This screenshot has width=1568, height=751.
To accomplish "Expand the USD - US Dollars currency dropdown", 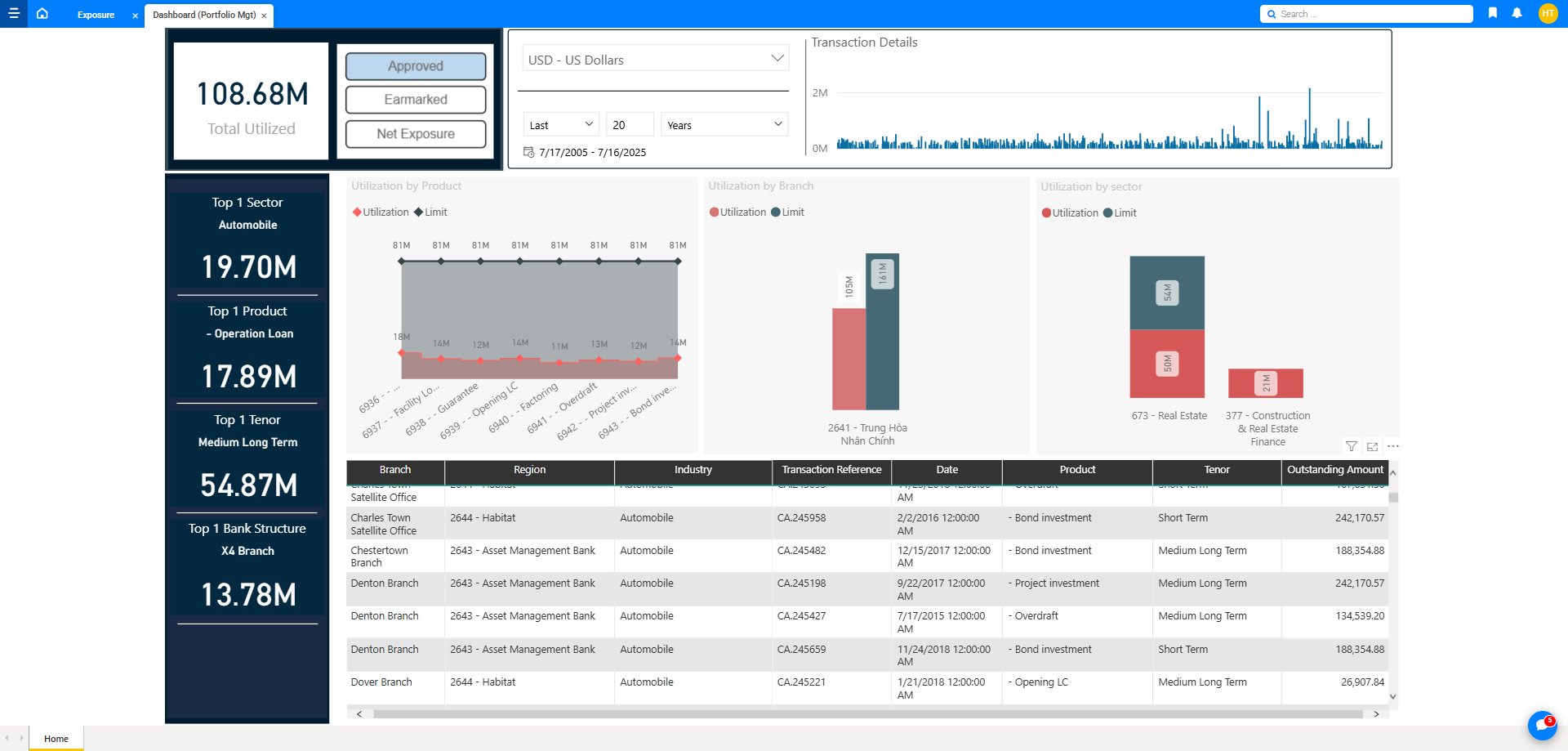I will click(655, 59).
